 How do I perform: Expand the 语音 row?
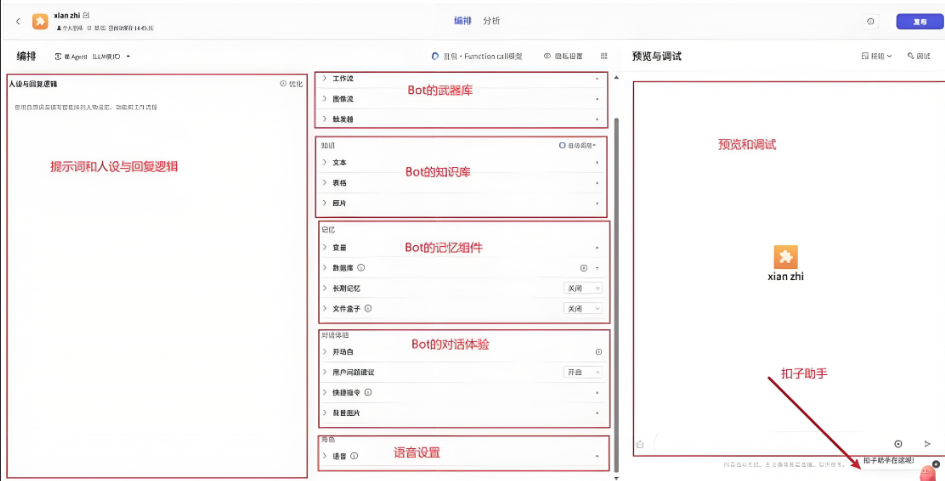tap(324, 456)
